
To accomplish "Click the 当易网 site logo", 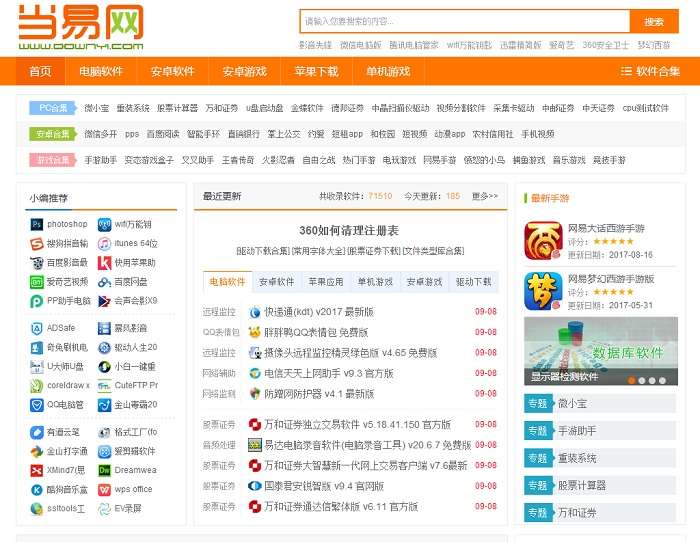I will (81, 27).
